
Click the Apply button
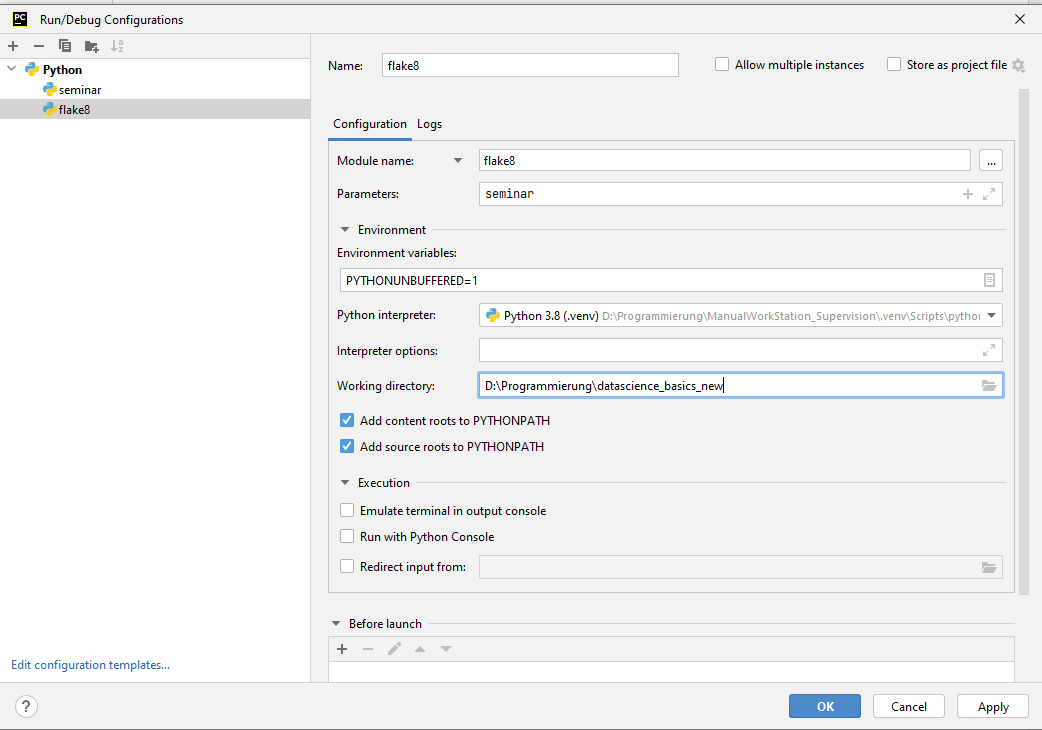[x=992, y=707]
